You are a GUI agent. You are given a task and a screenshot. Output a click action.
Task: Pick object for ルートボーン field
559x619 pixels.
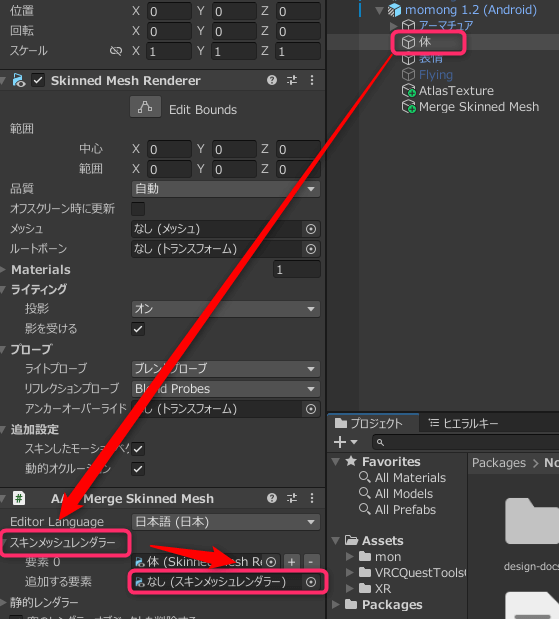pos(311,249)
